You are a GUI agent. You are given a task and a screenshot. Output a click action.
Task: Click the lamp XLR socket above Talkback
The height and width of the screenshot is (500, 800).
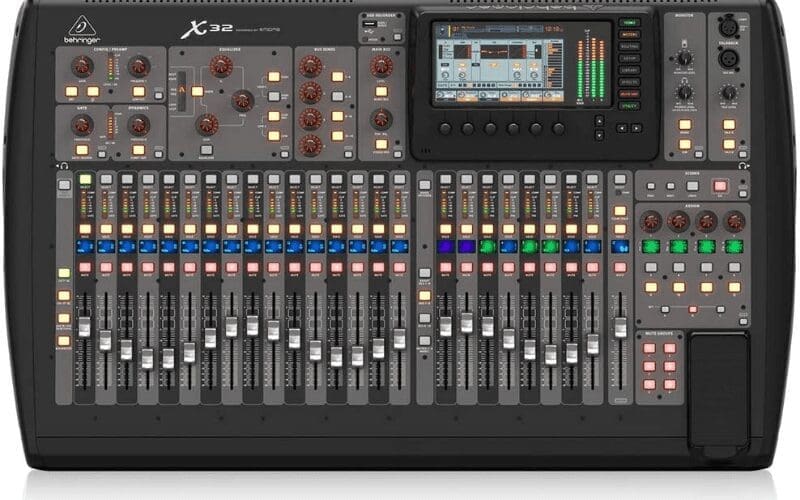point(728,27)
